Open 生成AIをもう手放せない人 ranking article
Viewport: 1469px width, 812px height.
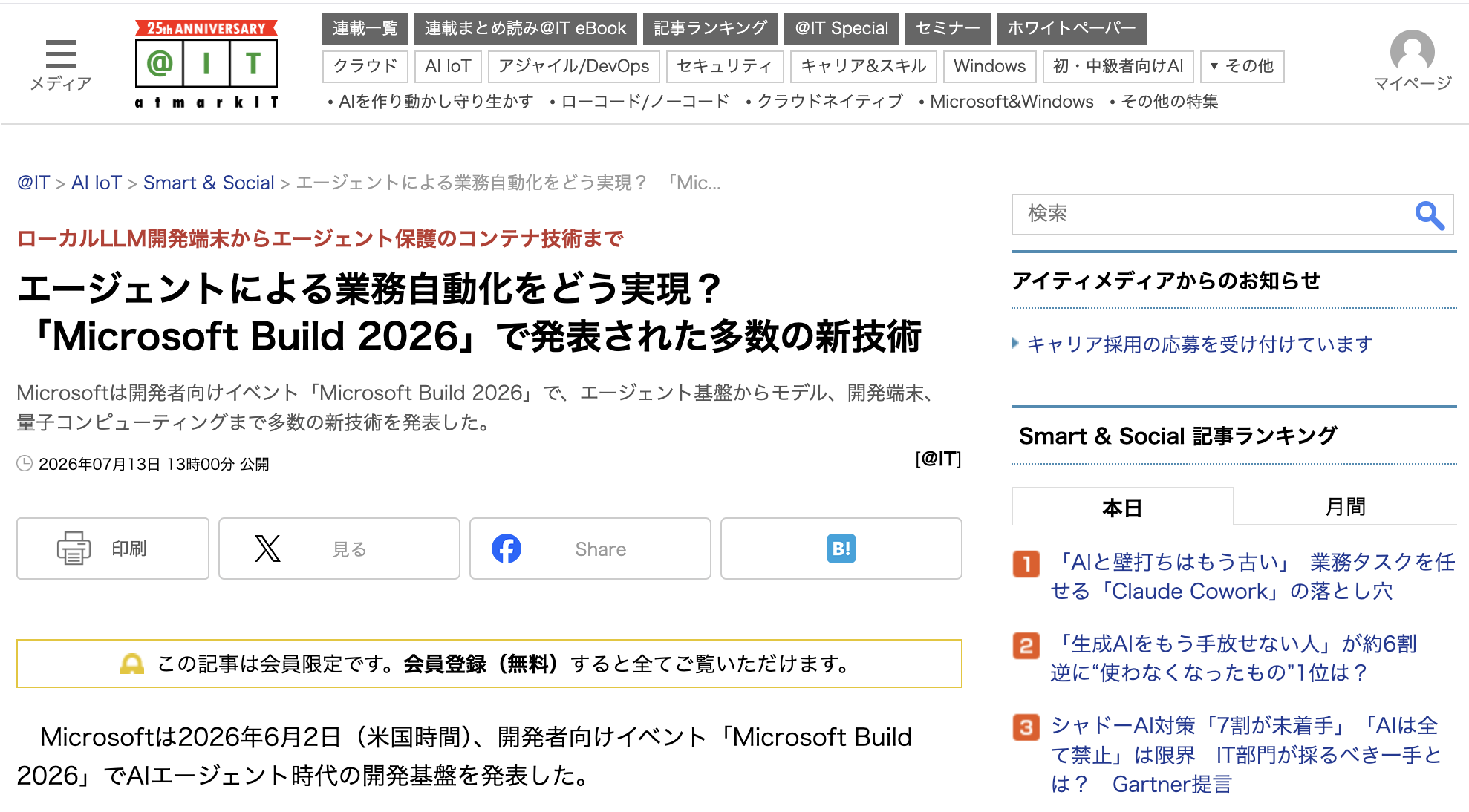pos(1234,658)
